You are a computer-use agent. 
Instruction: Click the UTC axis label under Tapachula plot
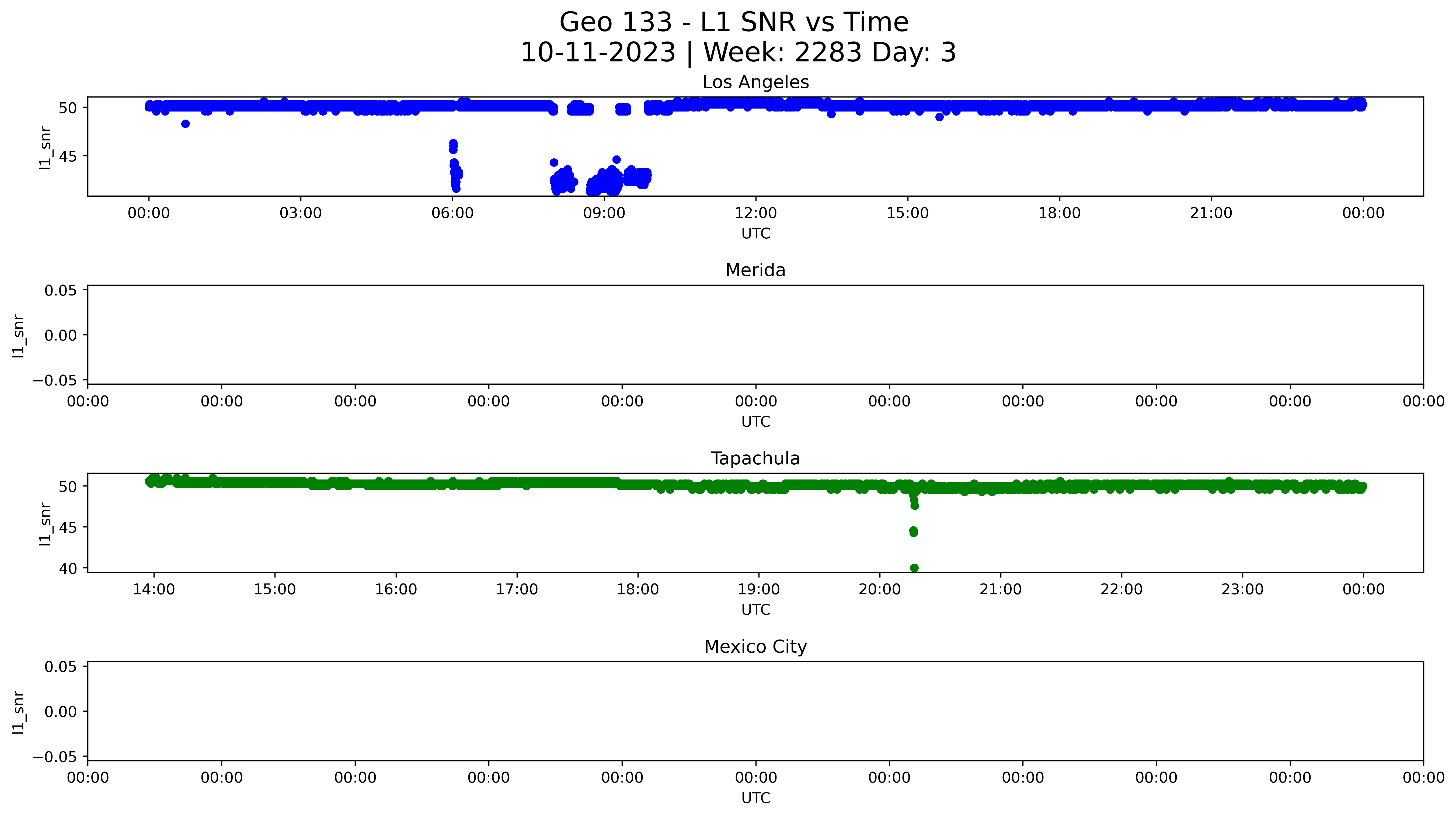click(756, 610)
